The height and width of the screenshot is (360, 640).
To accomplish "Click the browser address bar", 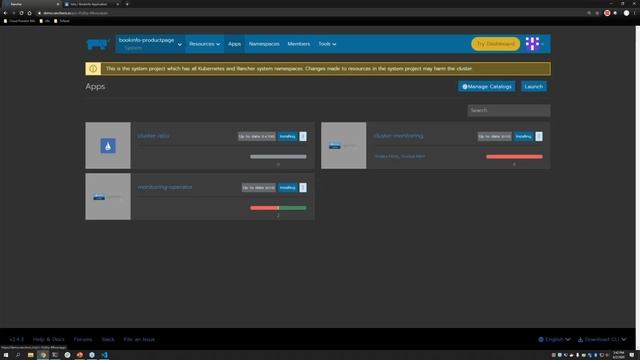I will (x=310, y=13).
